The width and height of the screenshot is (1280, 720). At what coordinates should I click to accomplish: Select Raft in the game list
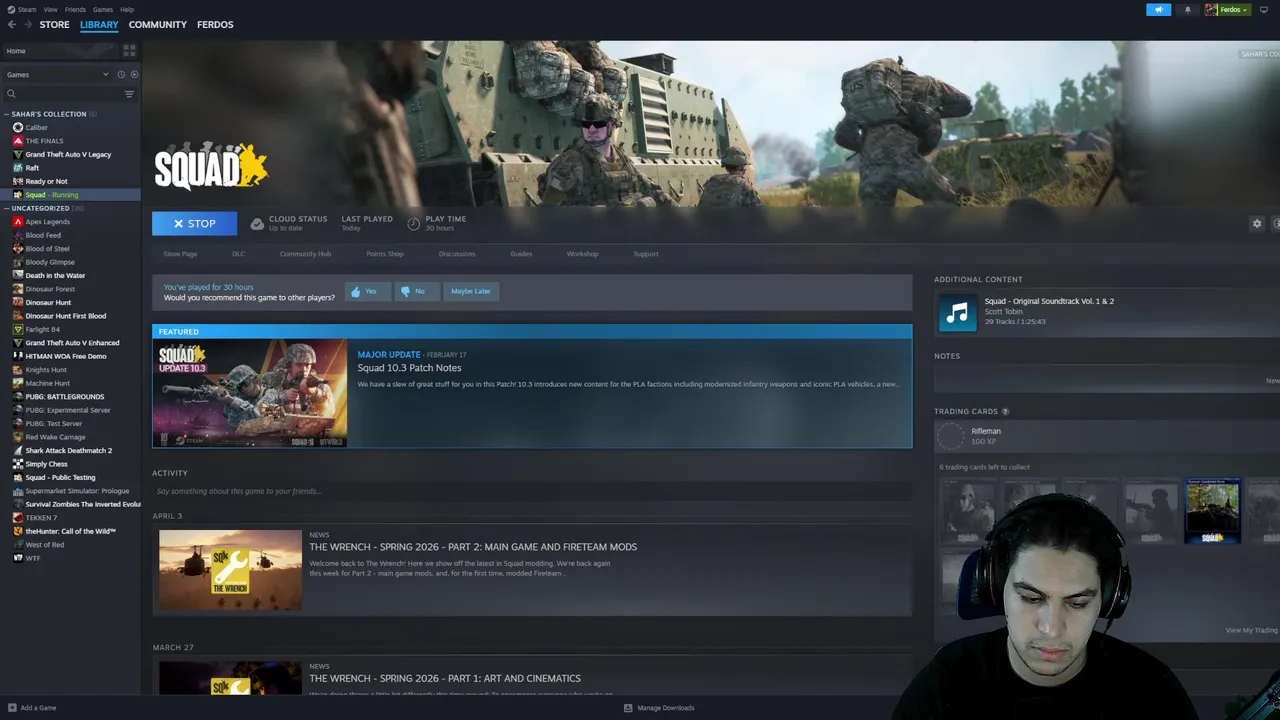point(70,168)
